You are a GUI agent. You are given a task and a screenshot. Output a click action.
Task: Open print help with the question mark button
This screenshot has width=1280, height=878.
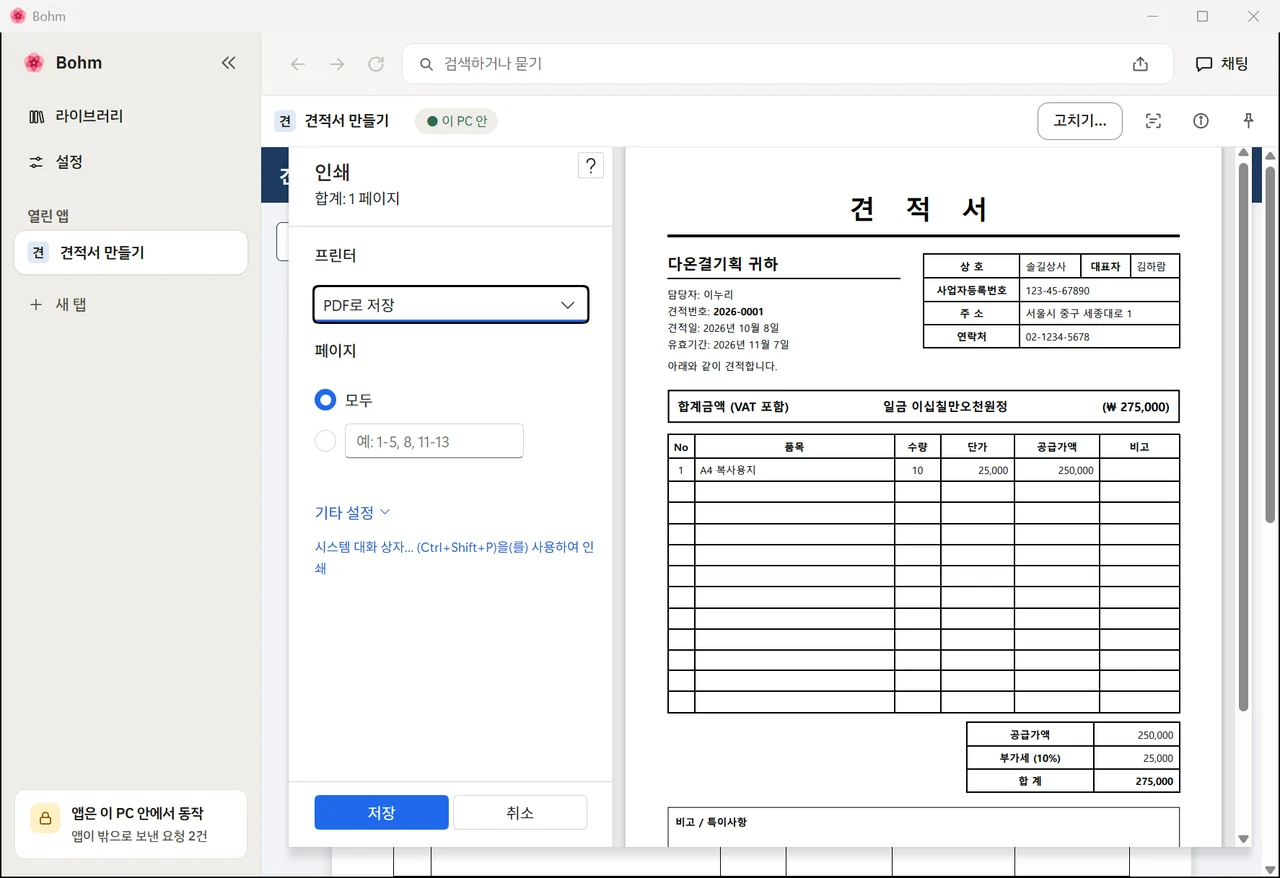[591, 166]
